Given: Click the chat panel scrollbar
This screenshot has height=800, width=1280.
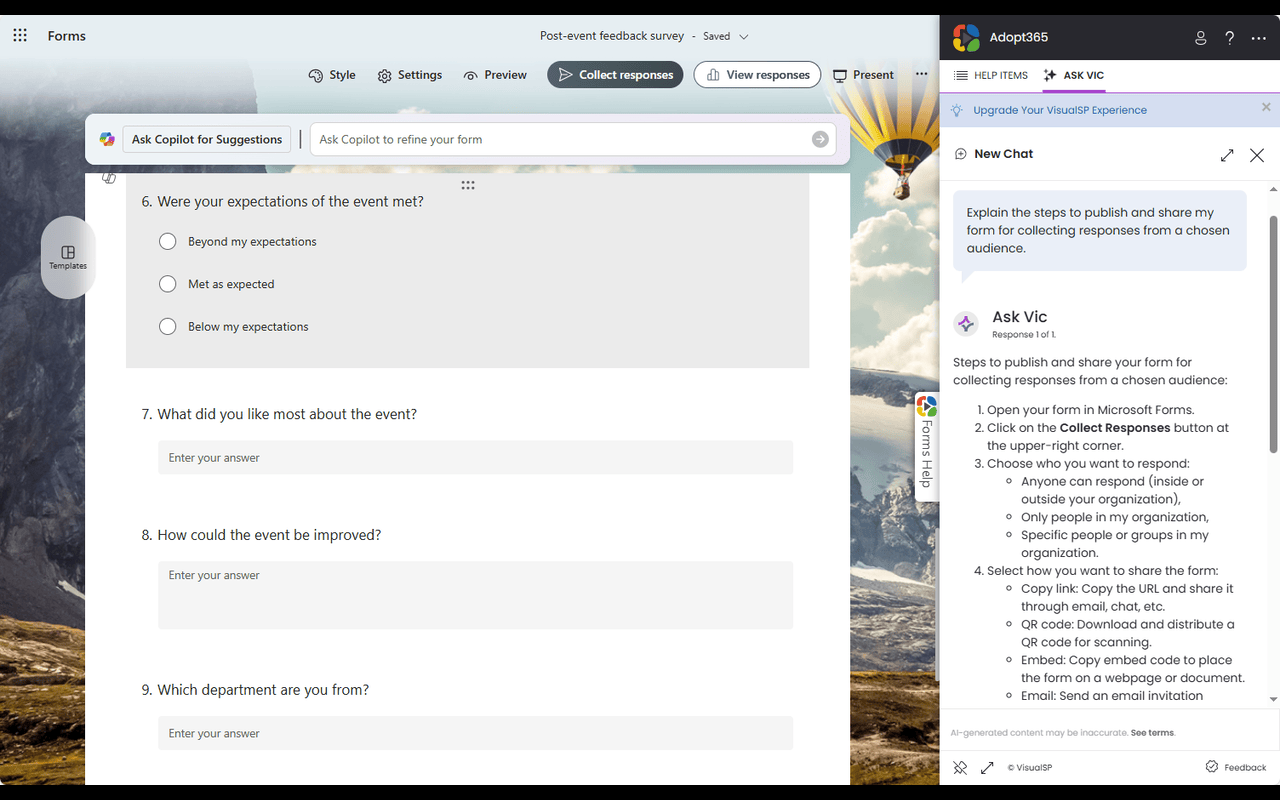Looking at the screenshot, I should click(1273, 333).
